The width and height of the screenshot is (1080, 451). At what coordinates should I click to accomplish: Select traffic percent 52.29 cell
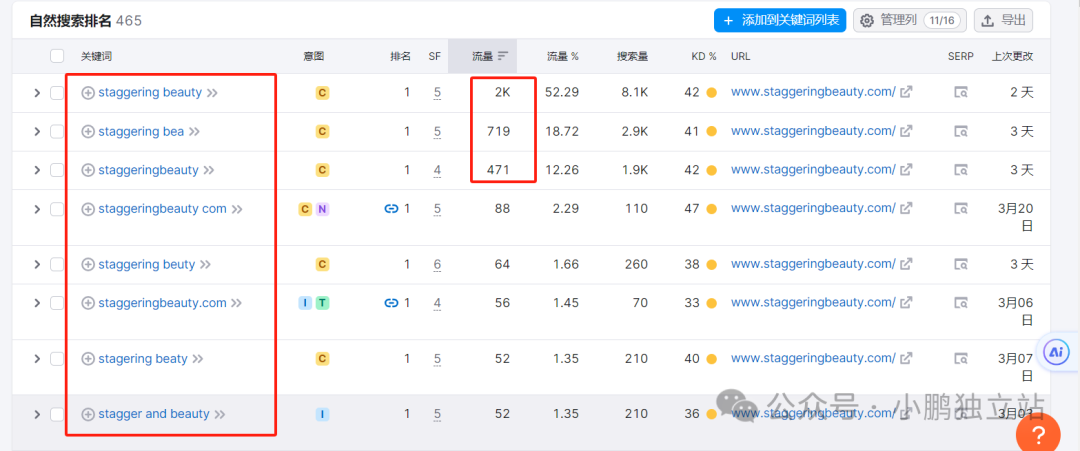562,92
